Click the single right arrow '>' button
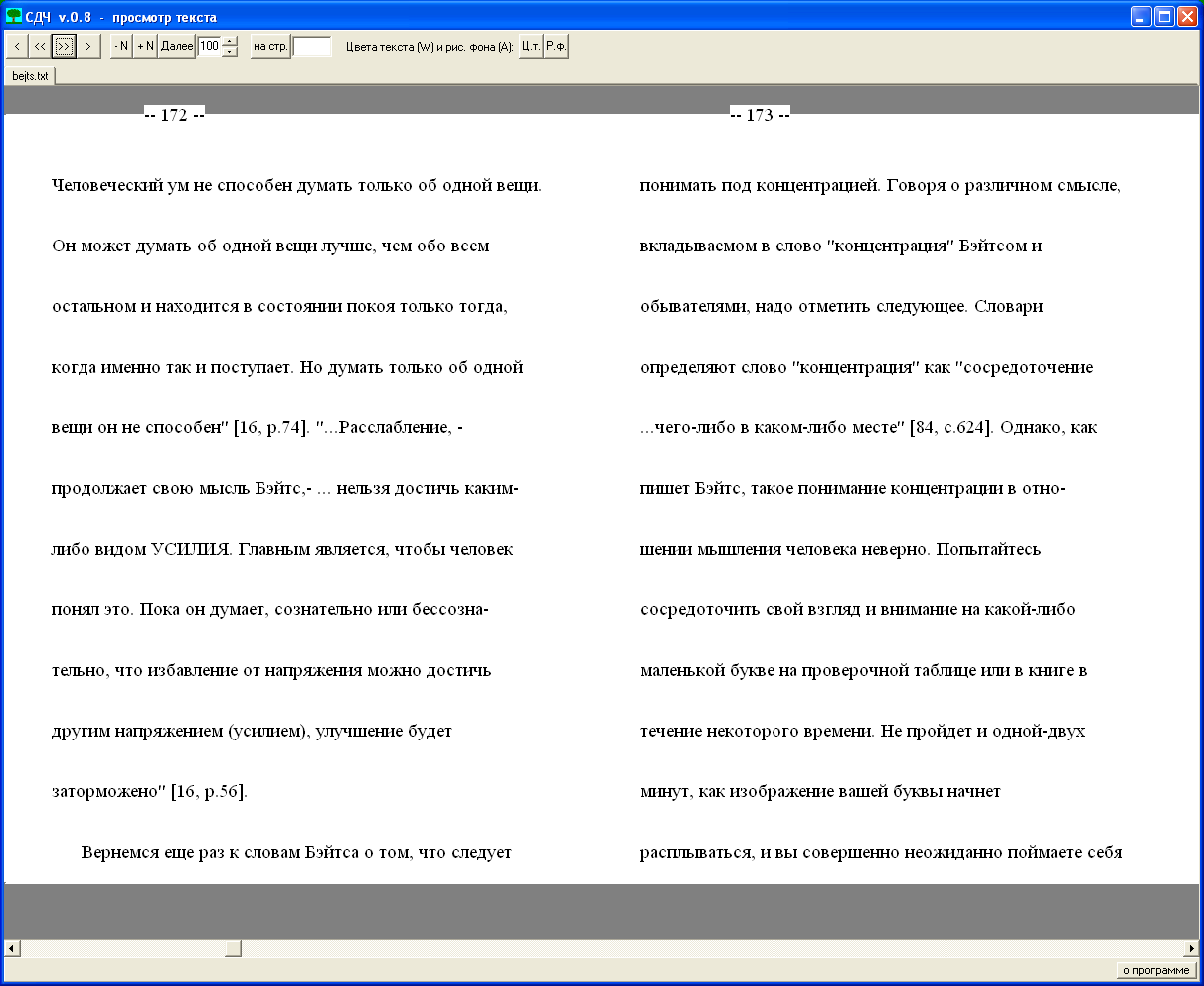This screenshot has height=986, width=1204. (x=88, y=46)
